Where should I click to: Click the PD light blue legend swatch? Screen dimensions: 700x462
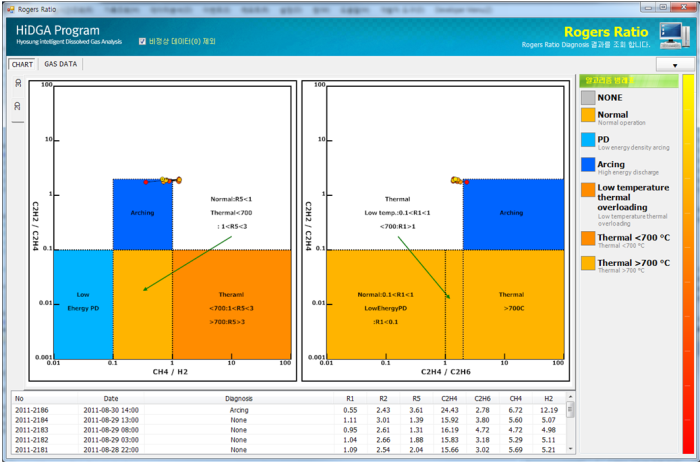(x=588, y=140)
